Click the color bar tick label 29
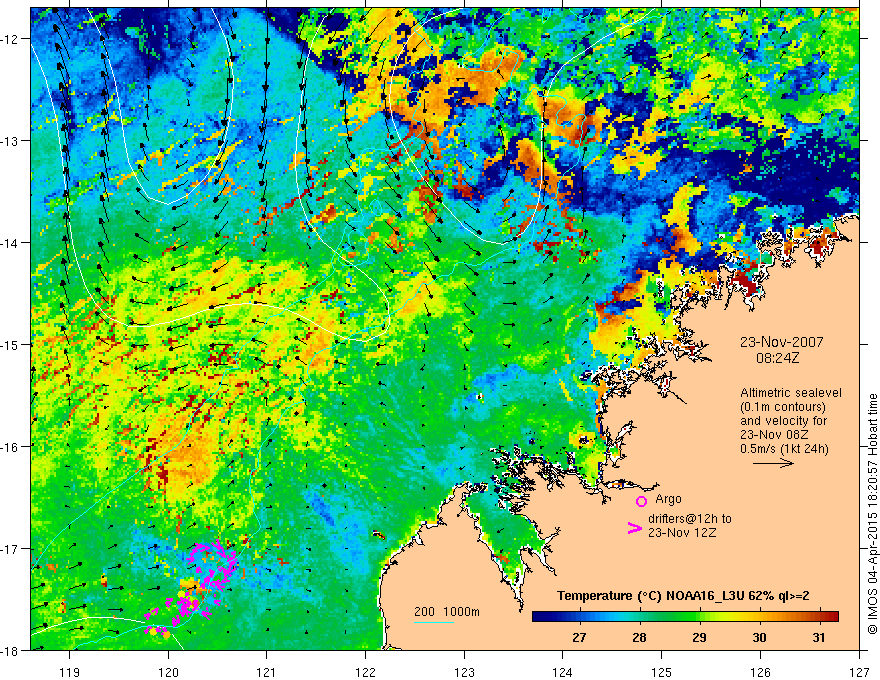Image resolution: width=880 pixels, height=680 pixels. click(x=699, y=637)
